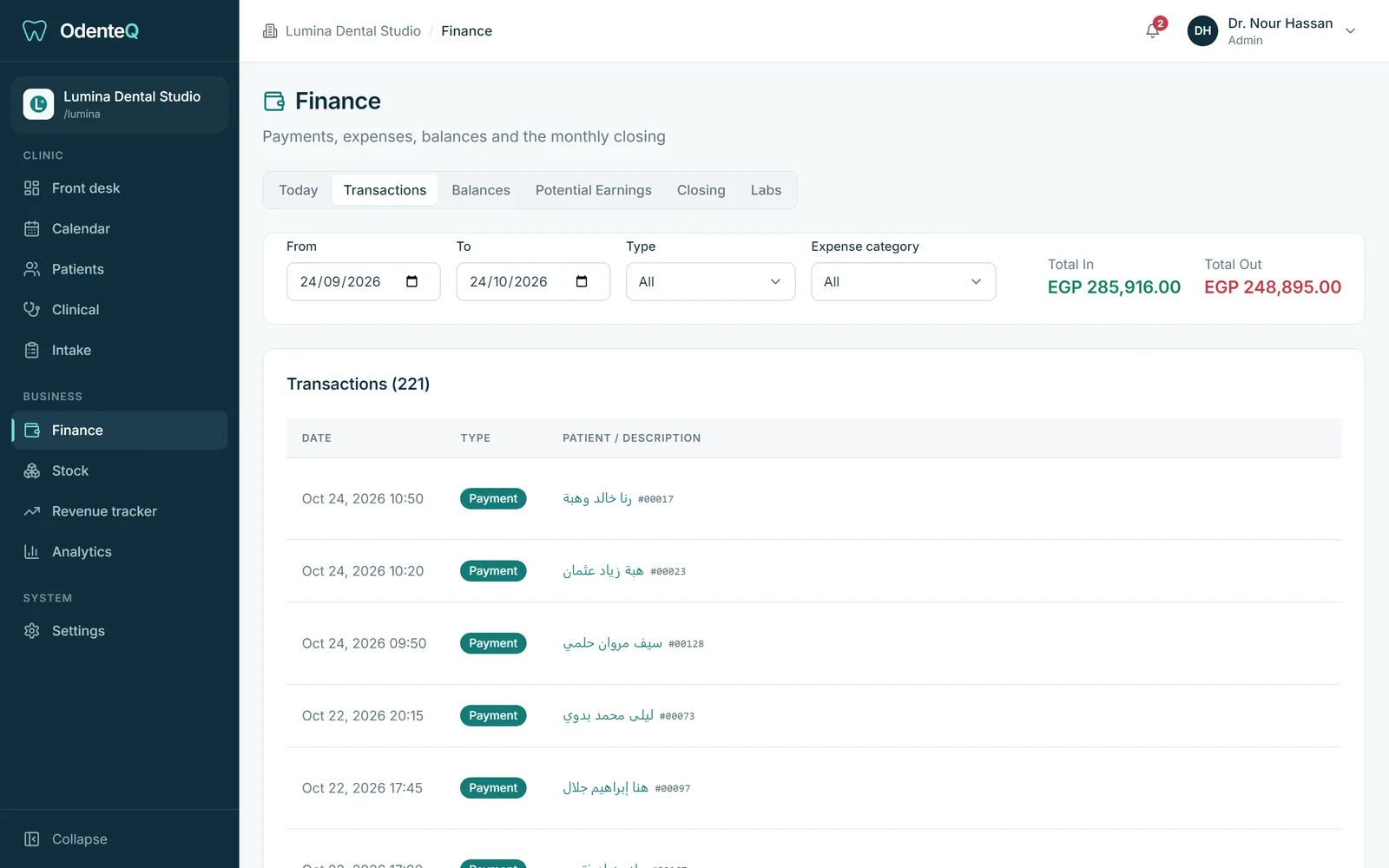
Task: Click the Calendar icon in sidebar
Action: point(32,229)
